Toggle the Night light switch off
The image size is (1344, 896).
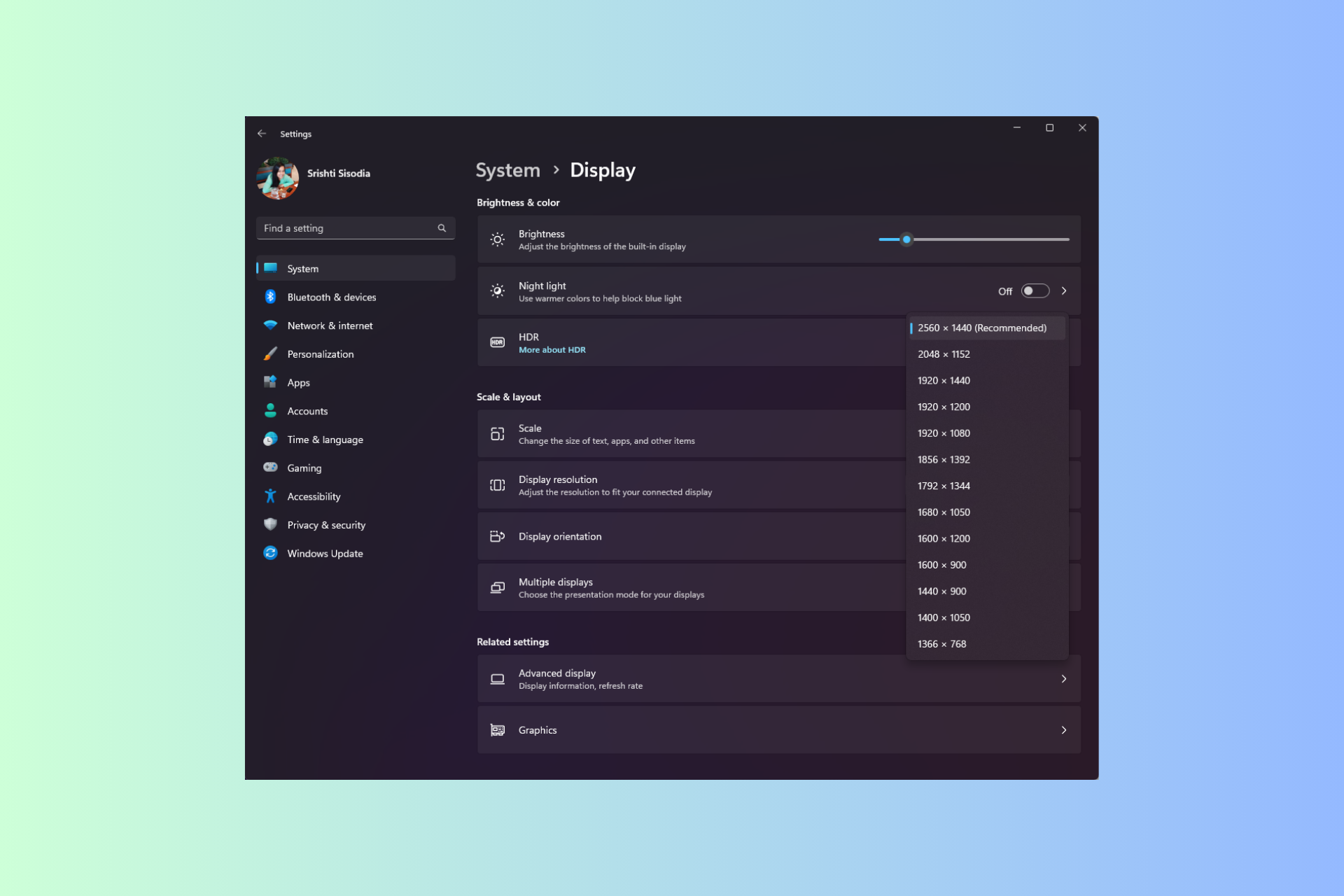[x=1034, y=291]
